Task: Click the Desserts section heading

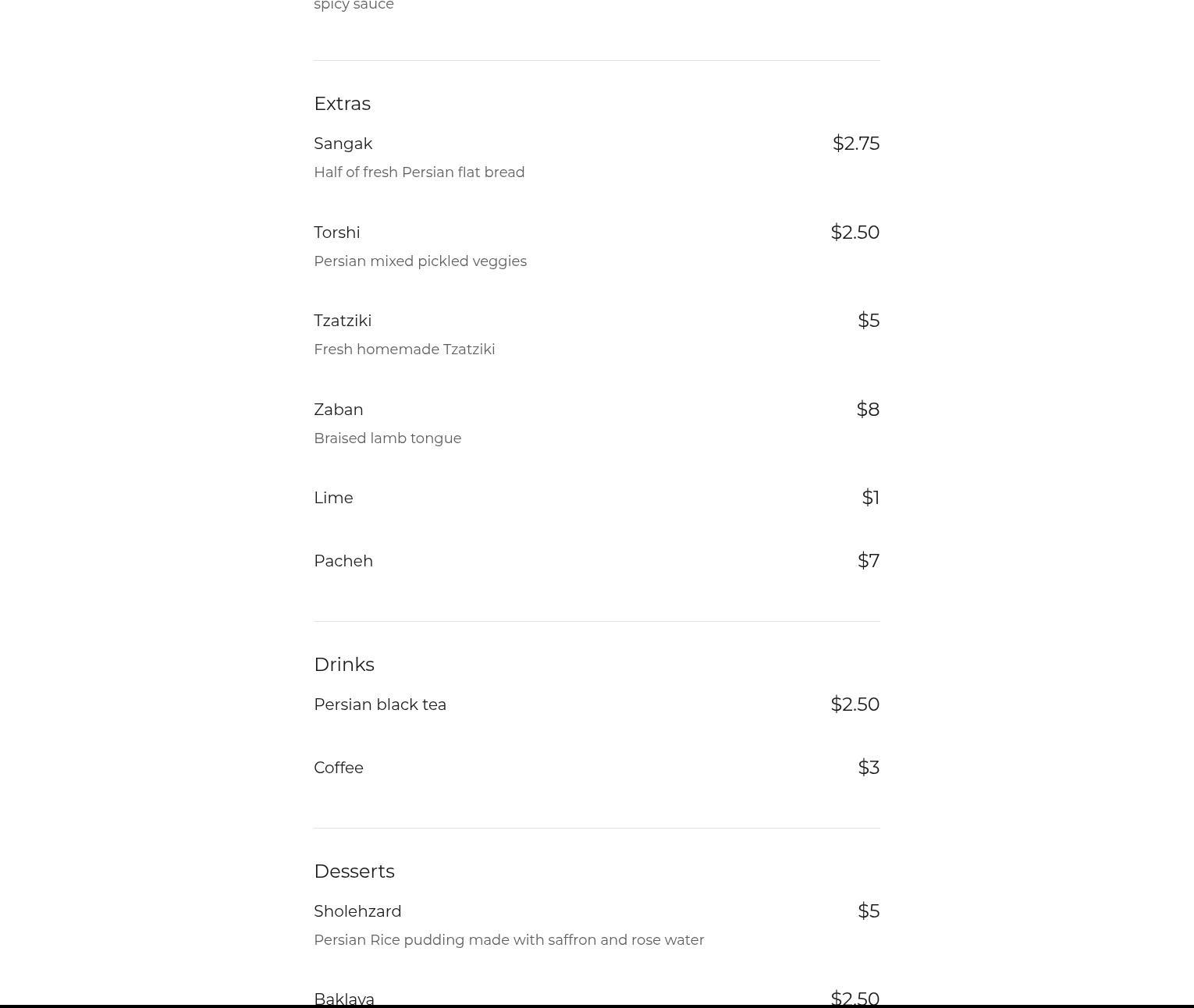Action: 354,871
